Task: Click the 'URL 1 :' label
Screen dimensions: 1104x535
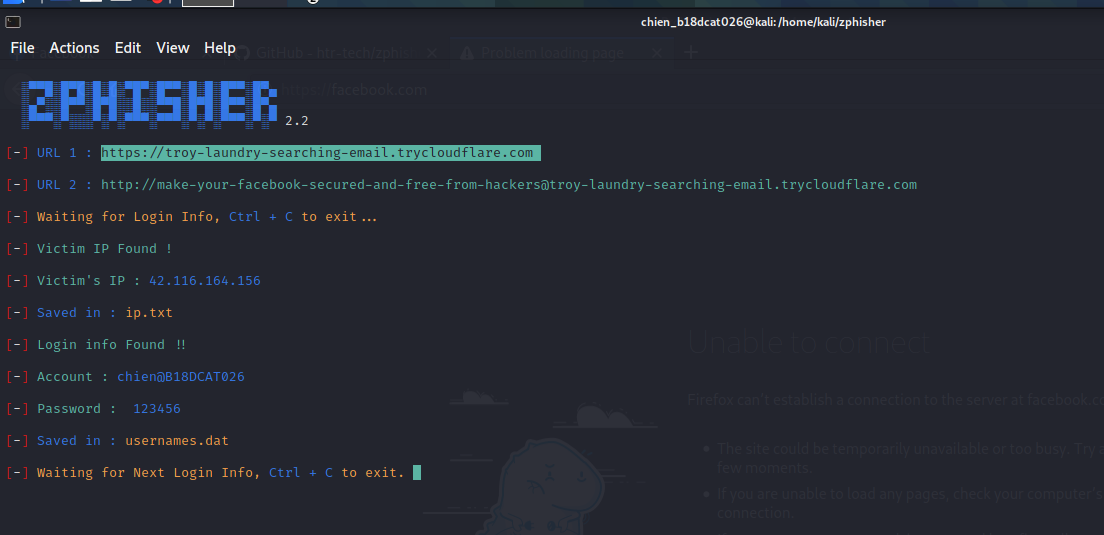Action: [x=65, y=153]
